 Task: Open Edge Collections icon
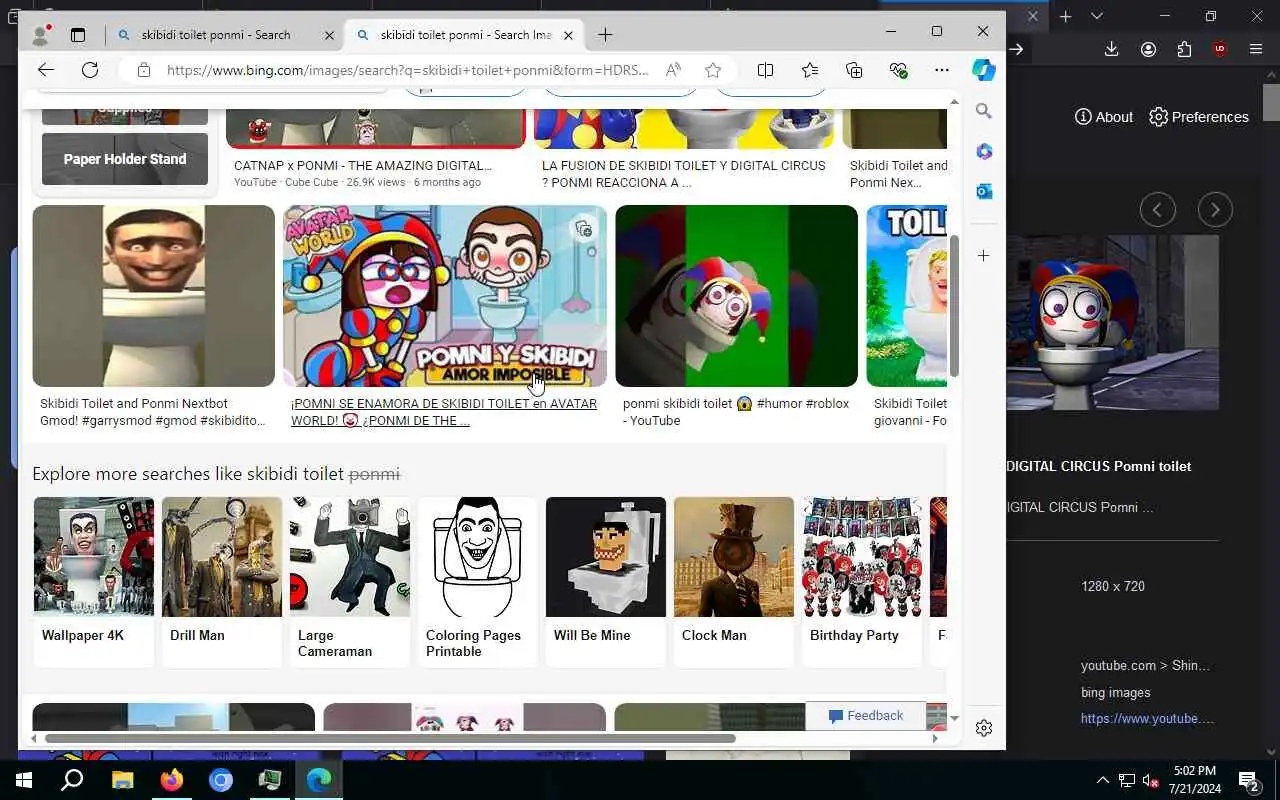pos(854,70)
